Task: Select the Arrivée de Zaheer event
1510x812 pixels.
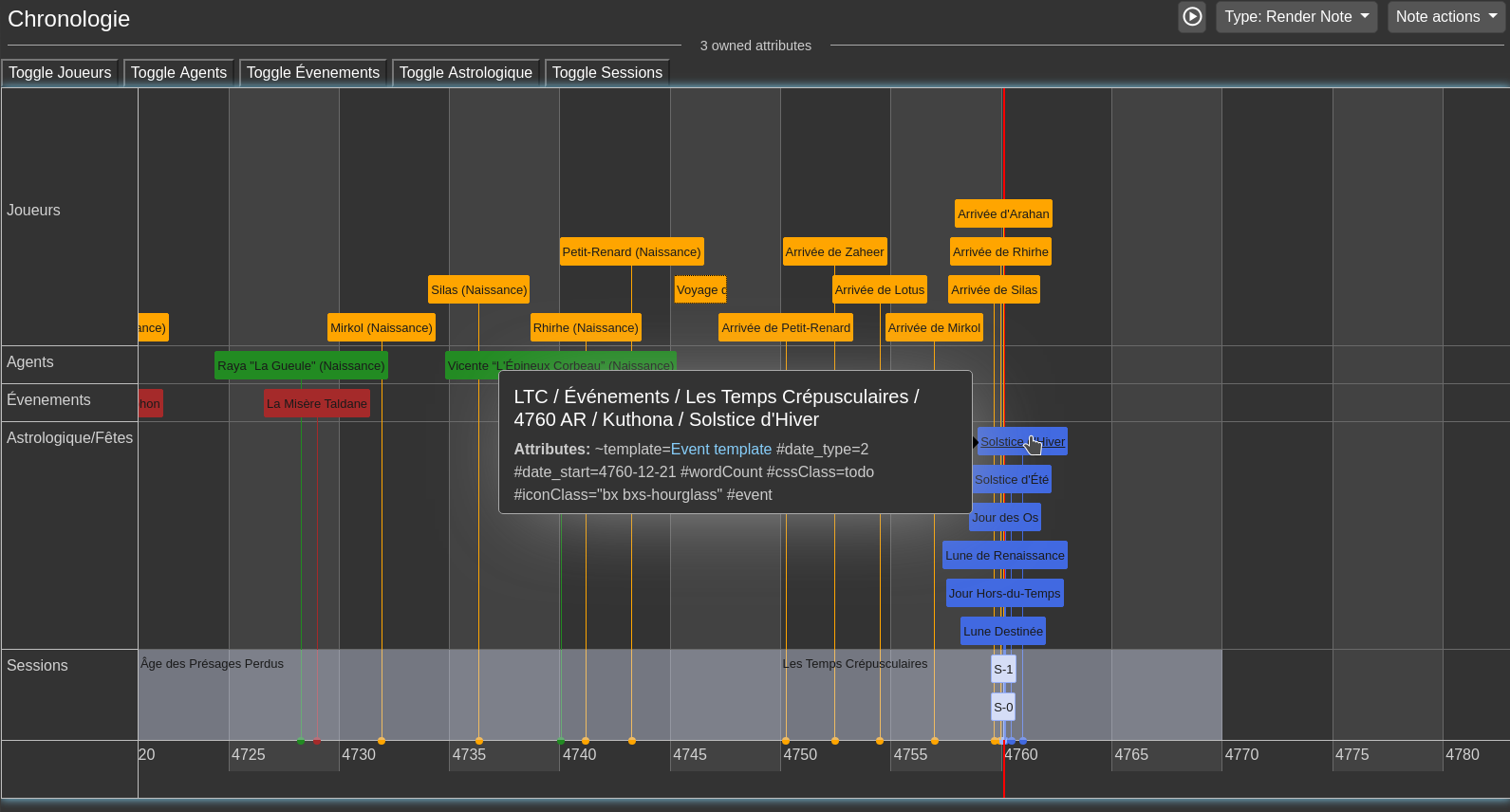Action: (834, 252)
